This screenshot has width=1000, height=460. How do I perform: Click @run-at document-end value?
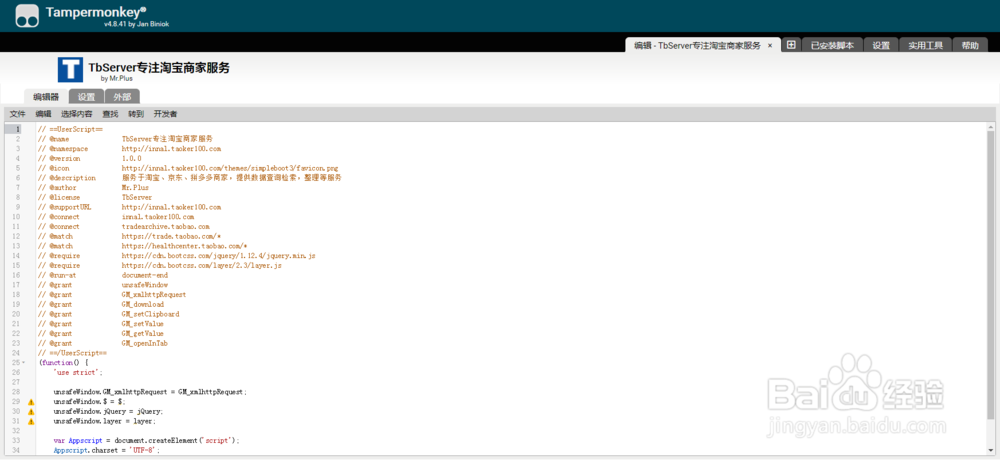pos(145,275)
